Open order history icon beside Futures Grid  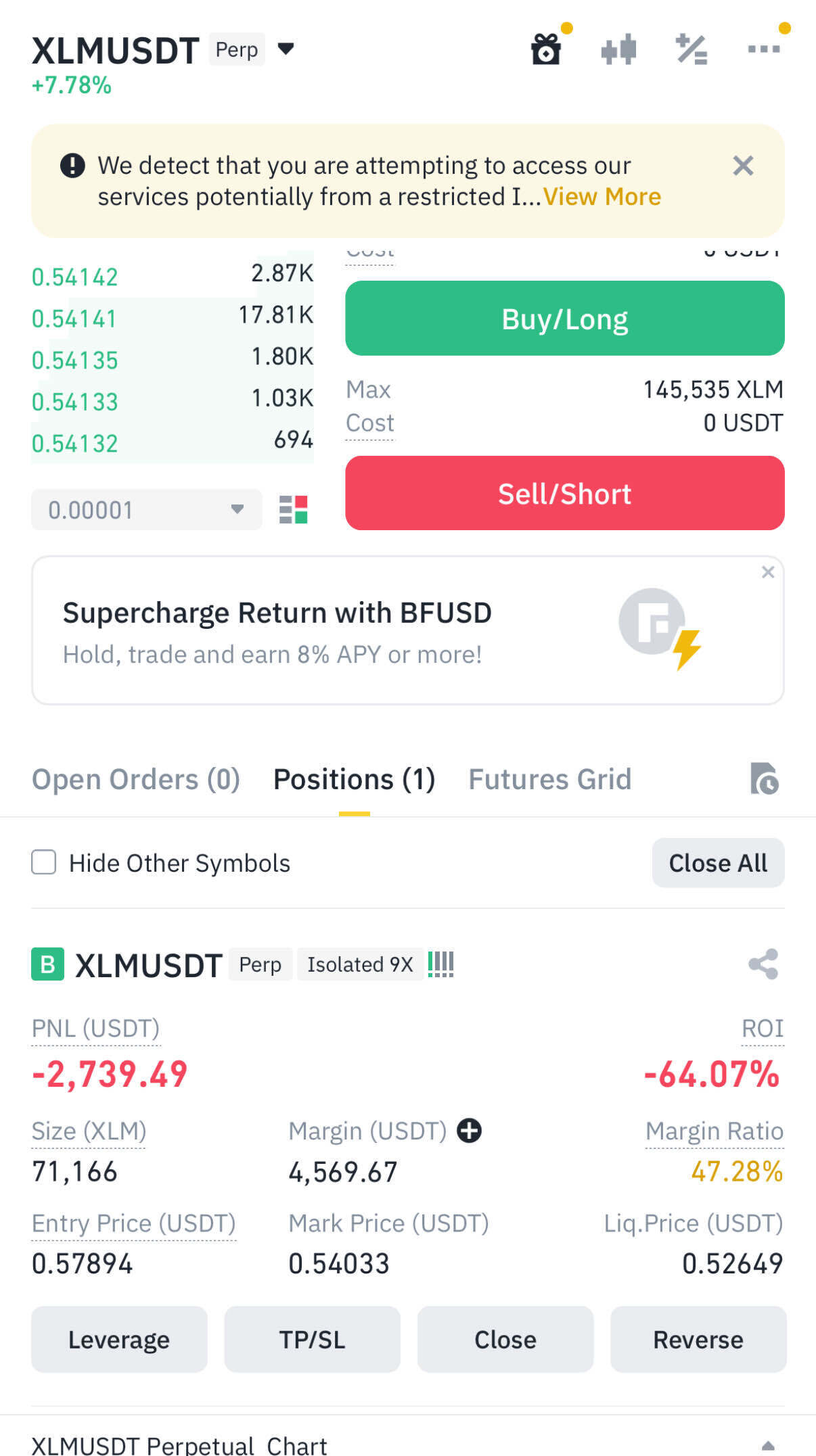(x=765, y=779)
